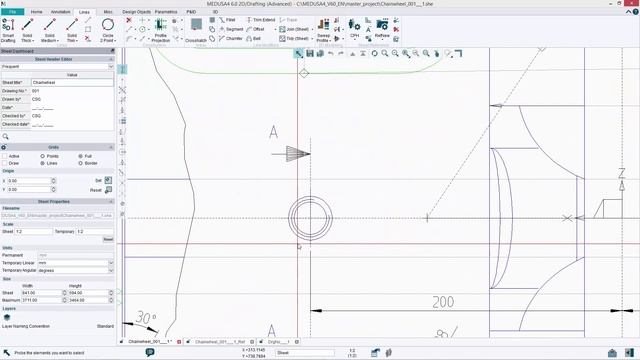The width and height of the screenshot is (640, 360).
Task: Click the Segment button
Action: (231, 29)
